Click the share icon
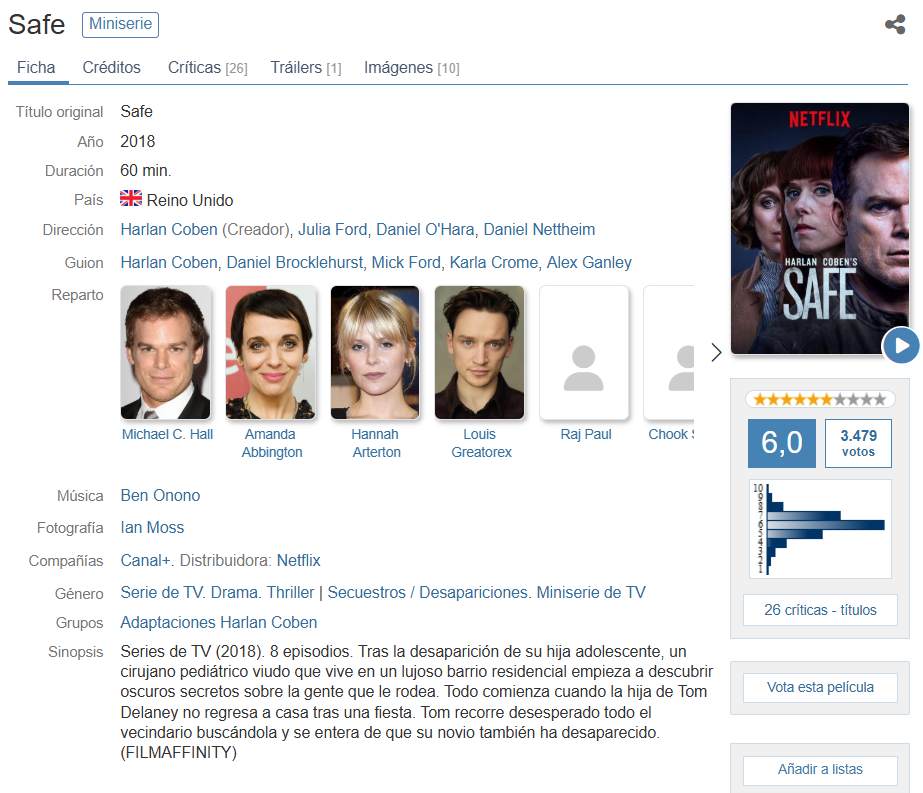The width and height of the screenshot is (923, 793). (x=895, y=25)
